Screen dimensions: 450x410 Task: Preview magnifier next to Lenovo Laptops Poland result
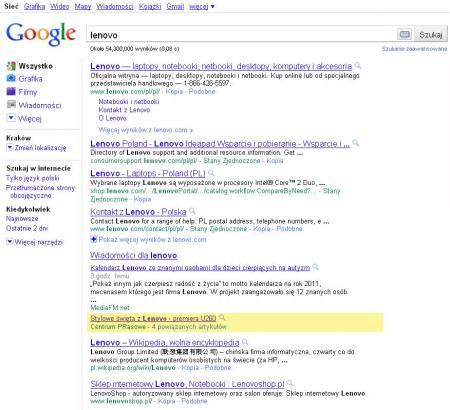(211, 173)
